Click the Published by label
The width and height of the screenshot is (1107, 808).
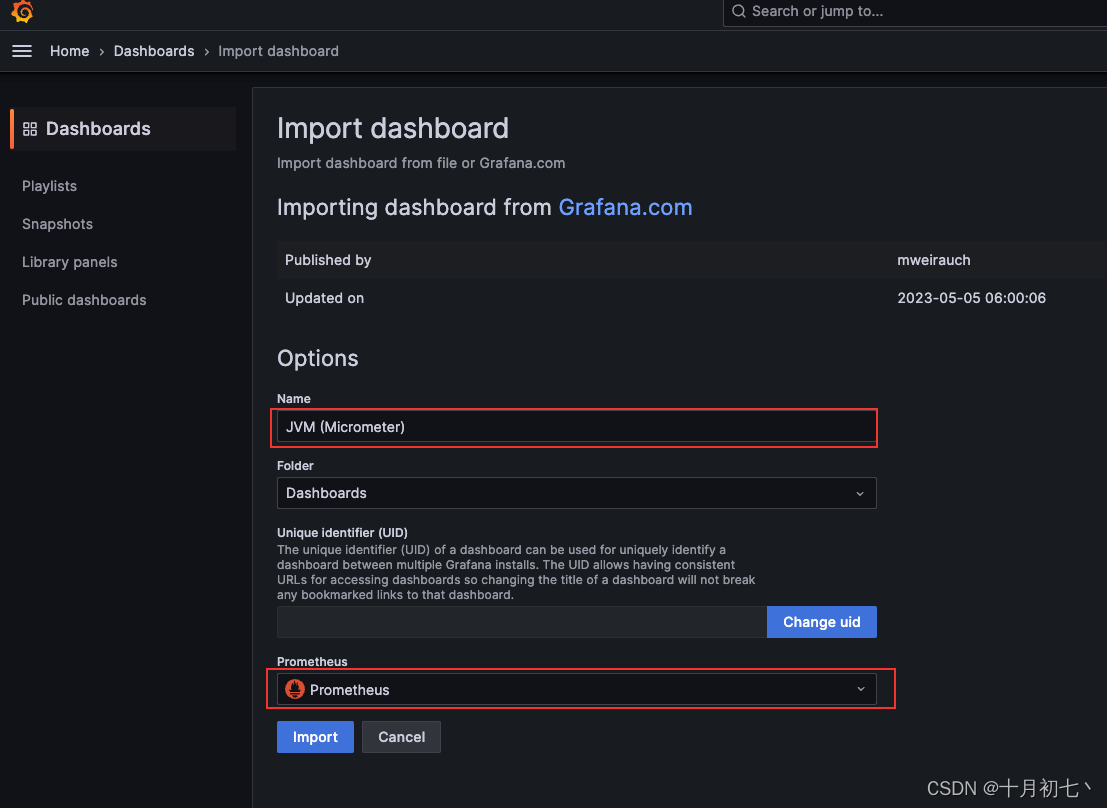coord(328,260)
